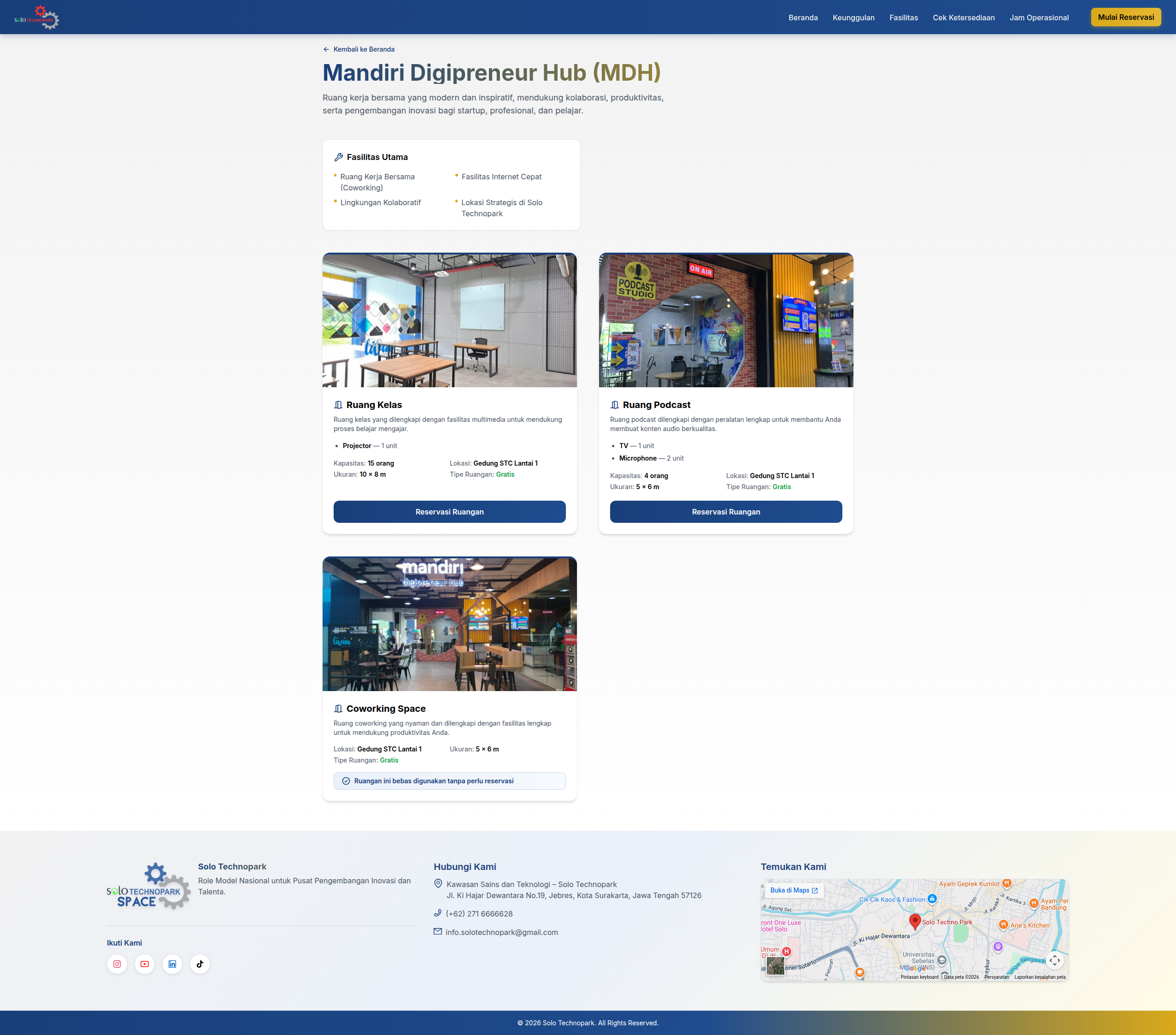Reserve the Ruang Podcast room
The image size is (1176, 1035).
click(725, 512)
